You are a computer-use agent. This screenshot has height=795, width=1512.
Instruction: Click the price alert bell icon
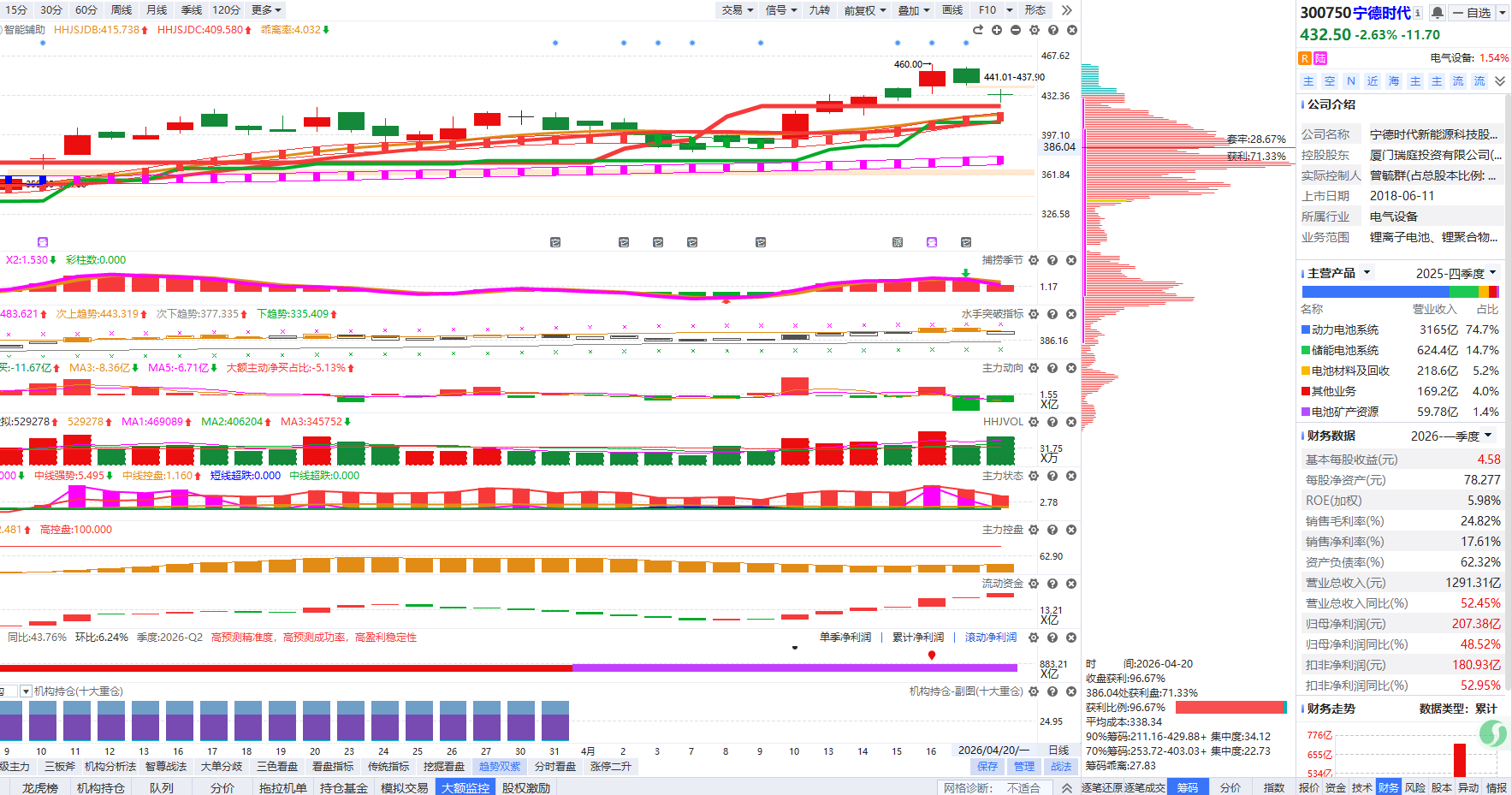[1438, 13]
